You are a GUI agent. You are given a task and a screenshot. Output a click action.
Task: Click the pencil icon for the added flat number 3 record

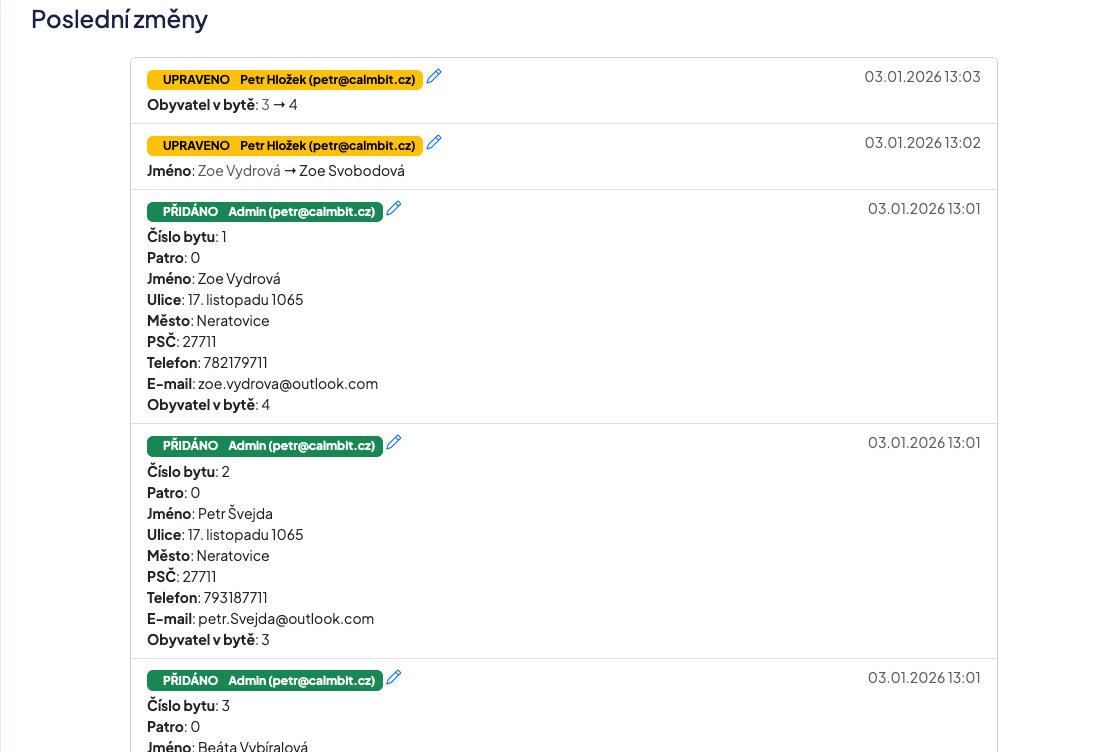tap(394, 678)
